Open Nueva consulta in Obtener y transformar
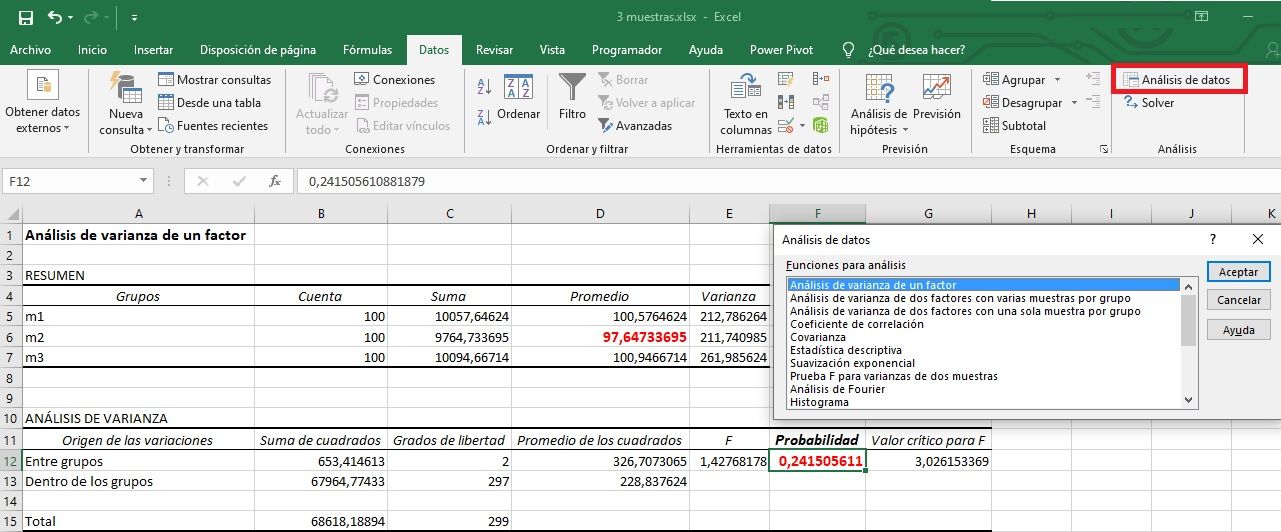Image resolution: width=1281 pixels, height=532 pixels. click(126, 104)
